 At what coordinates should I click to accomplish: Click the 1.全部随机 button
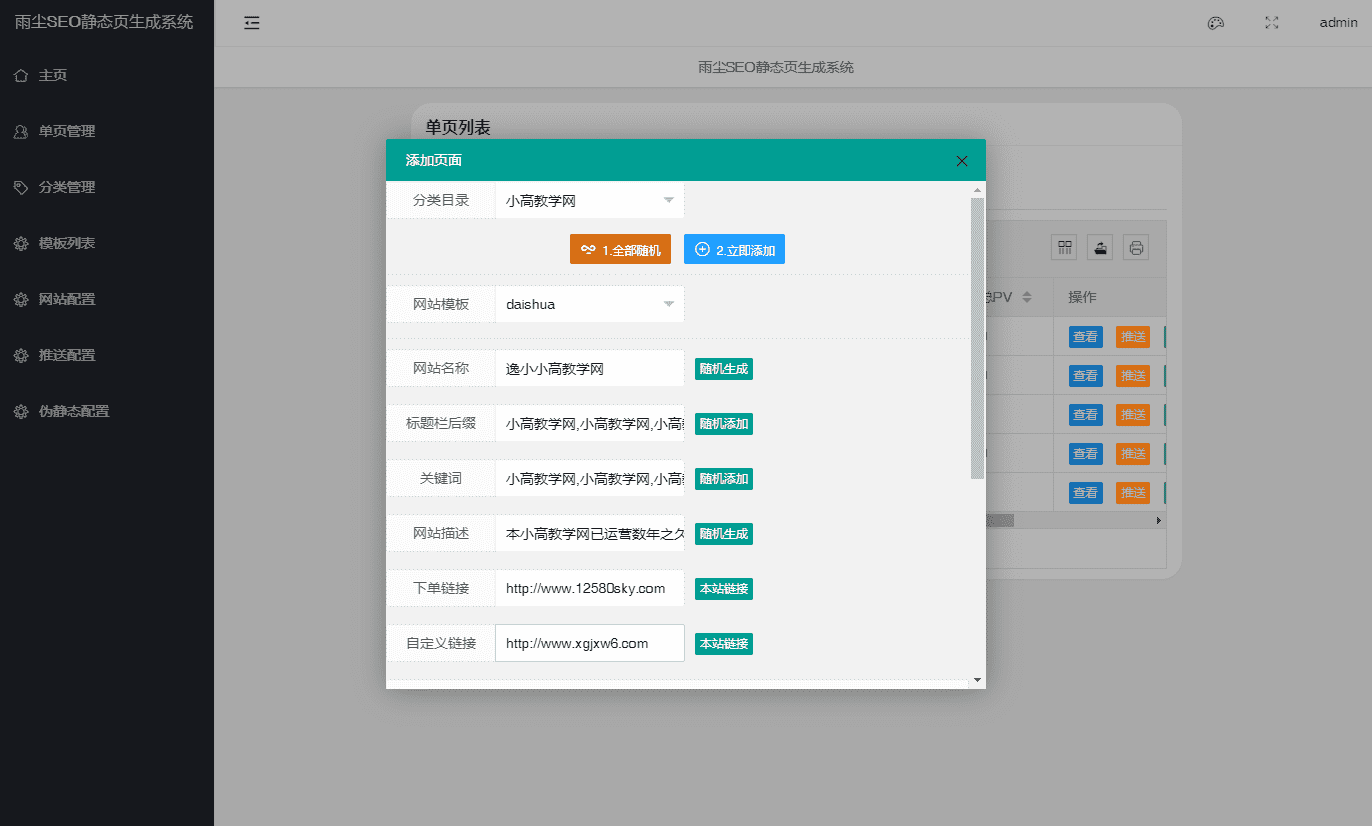tap(620, 249)
